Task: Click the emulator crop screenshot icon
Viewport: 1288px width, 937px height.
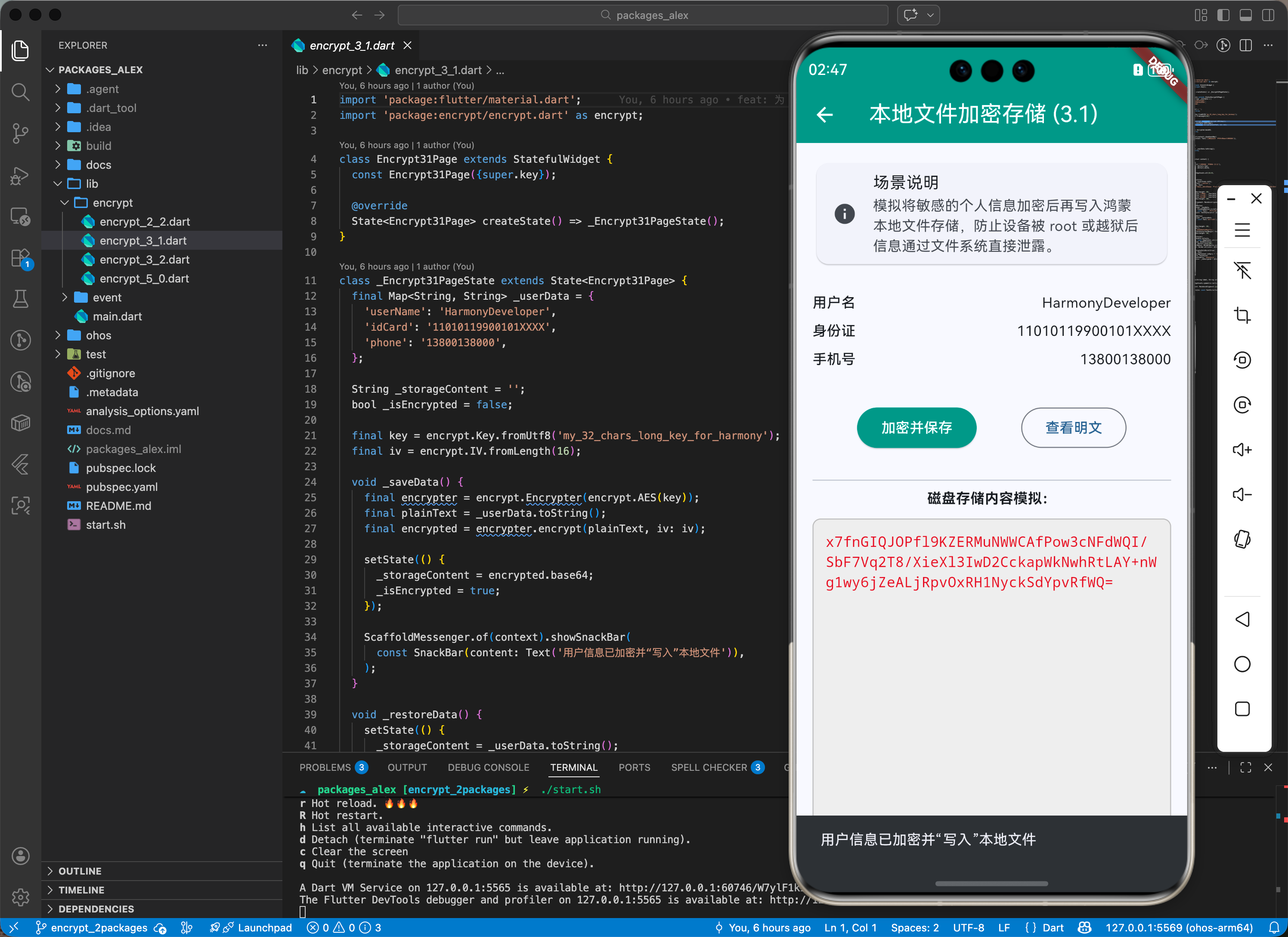Action: 1242,315
